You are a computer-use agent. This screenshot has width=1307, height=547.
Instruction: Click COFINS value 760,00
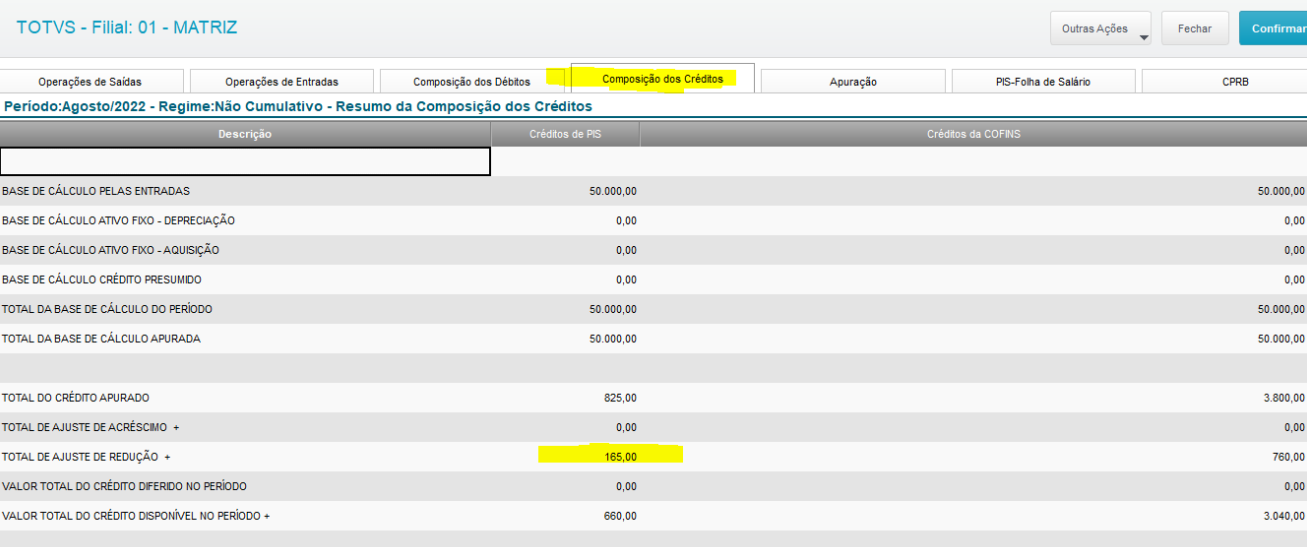1288,457
